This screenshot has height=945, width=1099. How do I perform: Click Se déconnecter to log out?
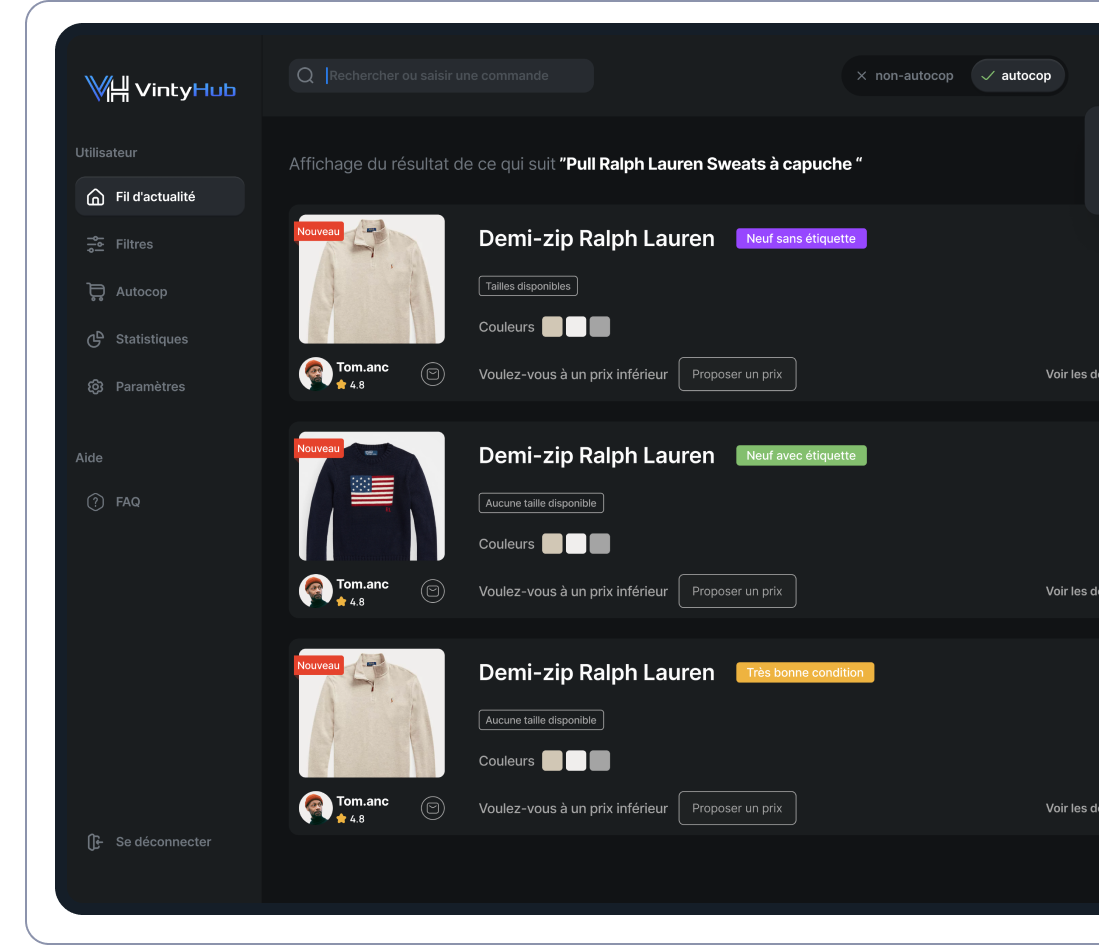163,842
